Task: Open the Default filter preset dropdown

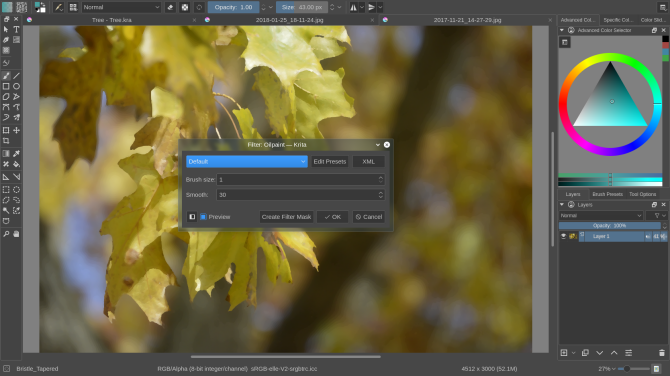Action: (247, 162)
